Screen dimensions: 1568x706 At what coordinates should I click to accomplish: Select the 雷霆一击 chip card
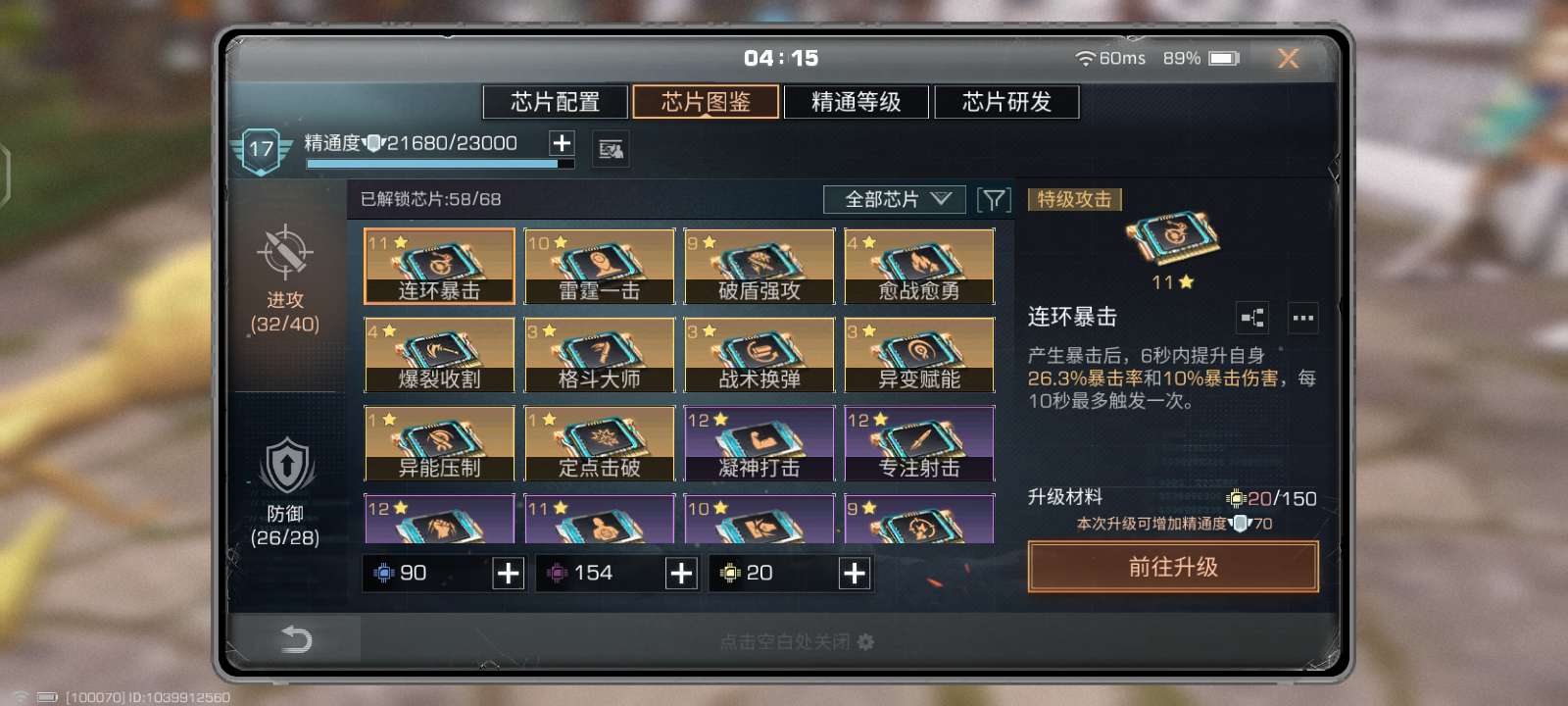600,266
